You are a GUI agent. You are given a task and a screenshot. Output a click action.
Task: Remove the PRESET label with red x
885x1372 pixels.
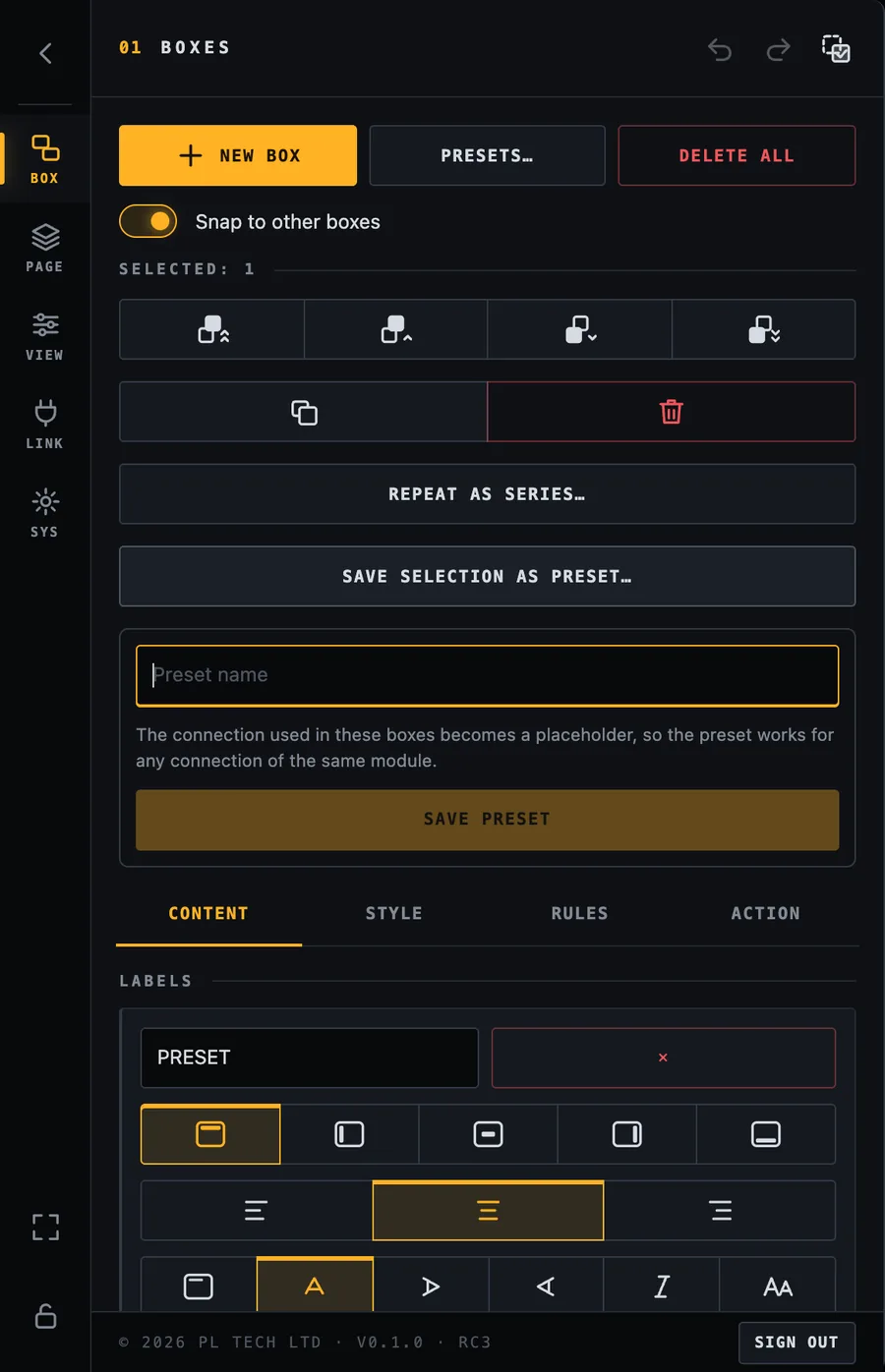tap(664, 1058)
